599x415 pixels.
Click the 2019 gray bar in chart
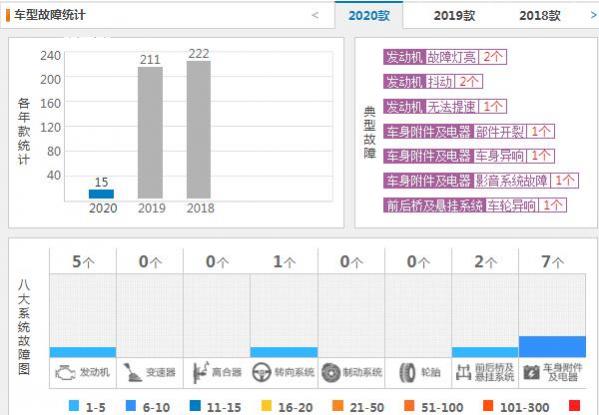click(x=150, y=133)
